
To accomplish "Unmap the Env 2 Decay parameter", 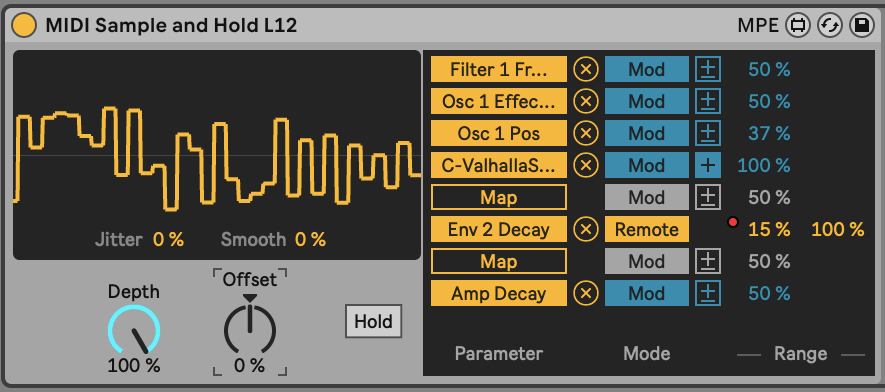I will (x=586, y=230).
